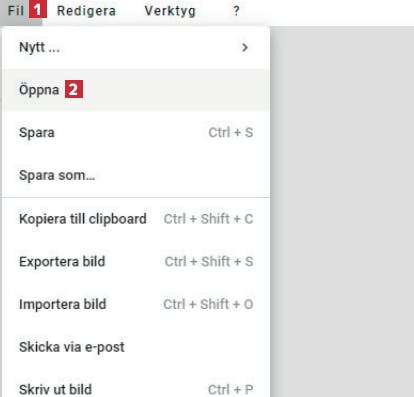Click the gray canvas area beside menu
The width and height of the screenshot is (414, 397).
point(343,211)
